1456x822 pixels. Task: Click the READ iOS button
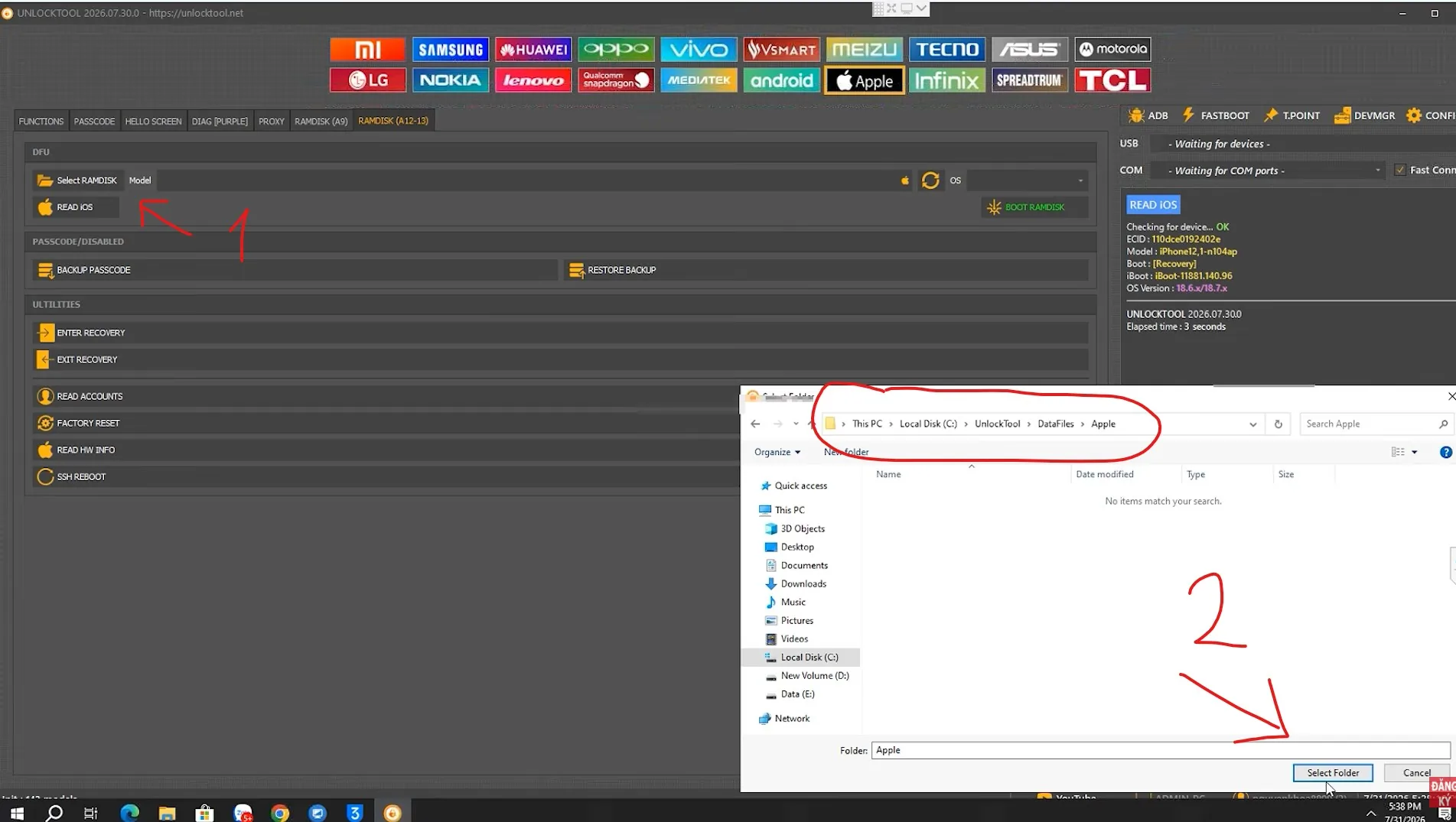click(x=76, y=207)
